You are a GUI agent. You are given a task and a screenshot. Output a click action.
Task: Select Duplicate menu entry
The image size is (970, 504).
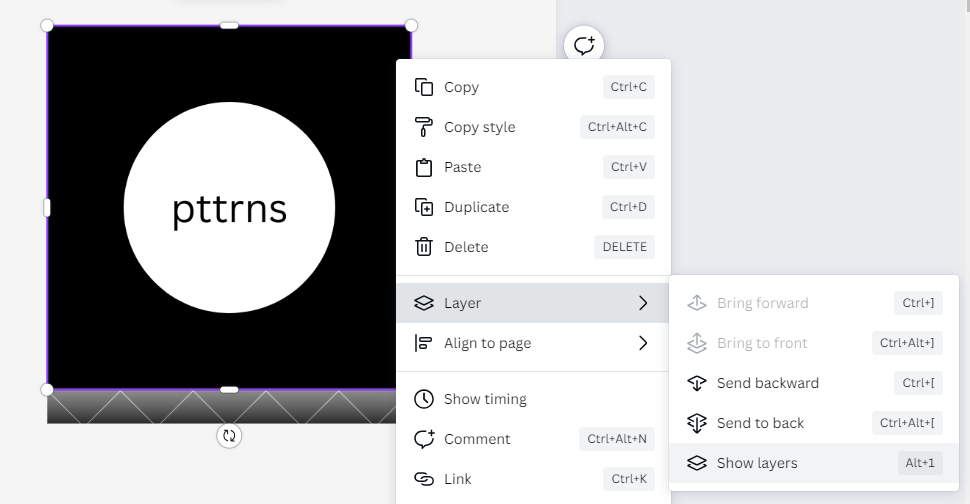coord(533,207)
